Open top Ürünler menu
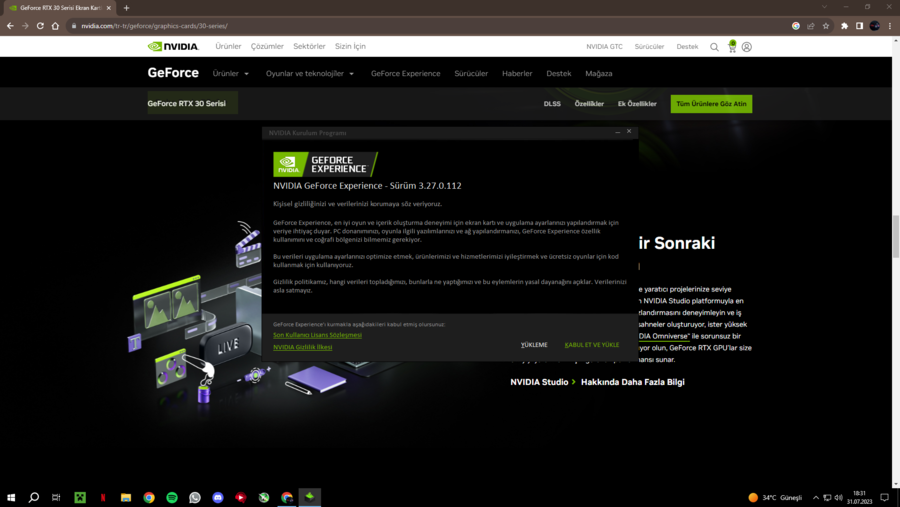This screenshot has height=507, width=900. tap(228, 47)
